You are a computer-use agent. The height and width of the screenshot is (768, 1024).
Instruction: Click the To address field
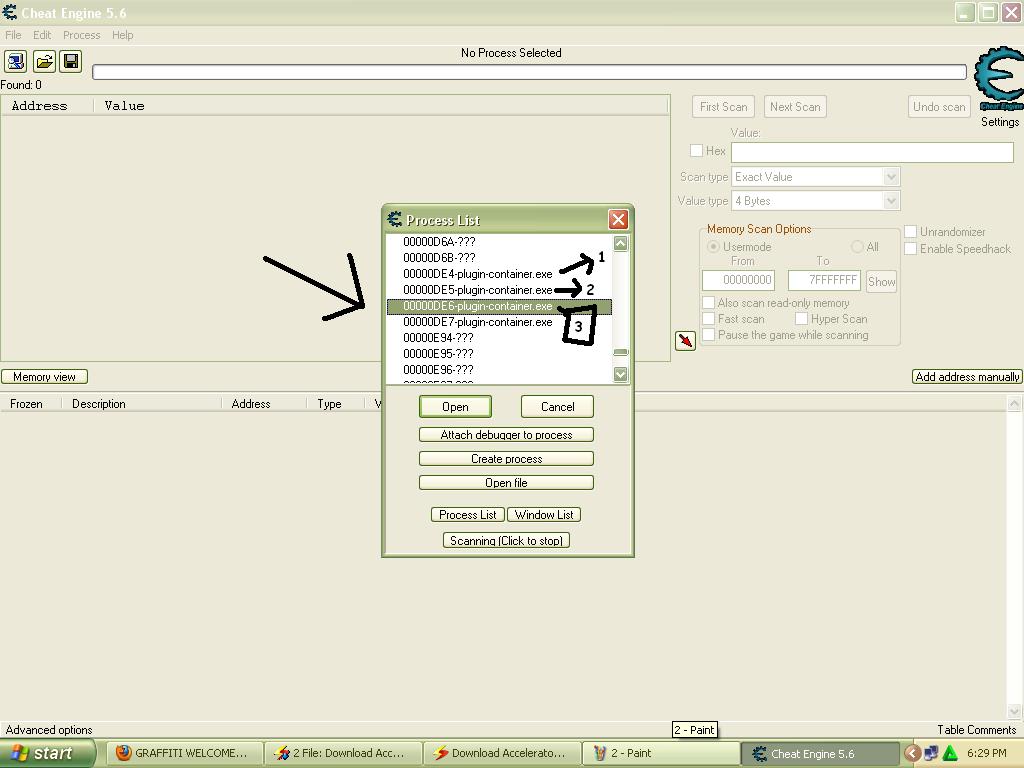824,280
